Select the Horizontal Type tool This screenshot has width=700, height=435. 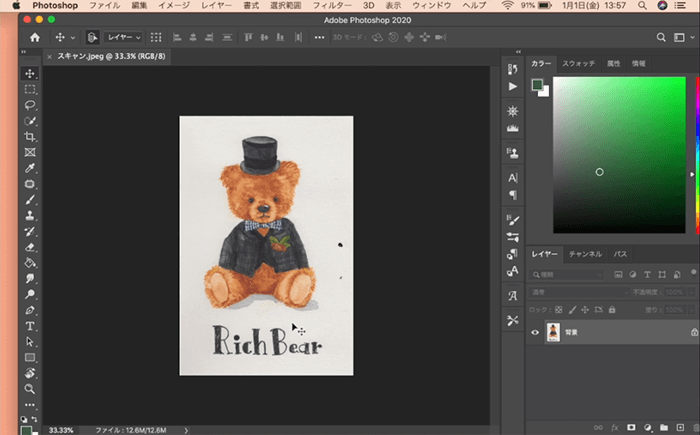(x=30, y=326)
